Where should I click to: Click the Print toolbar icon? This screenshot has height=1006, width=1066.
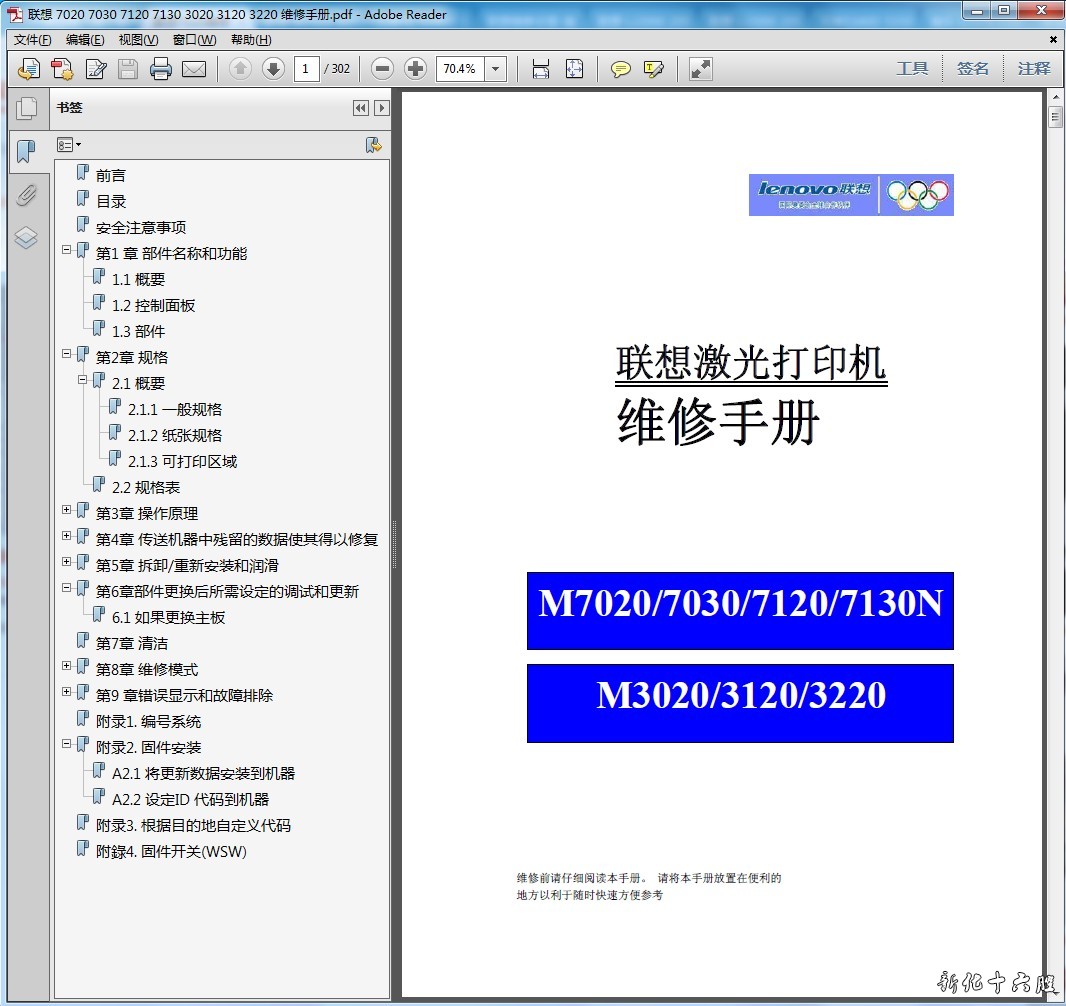(161, 69)
